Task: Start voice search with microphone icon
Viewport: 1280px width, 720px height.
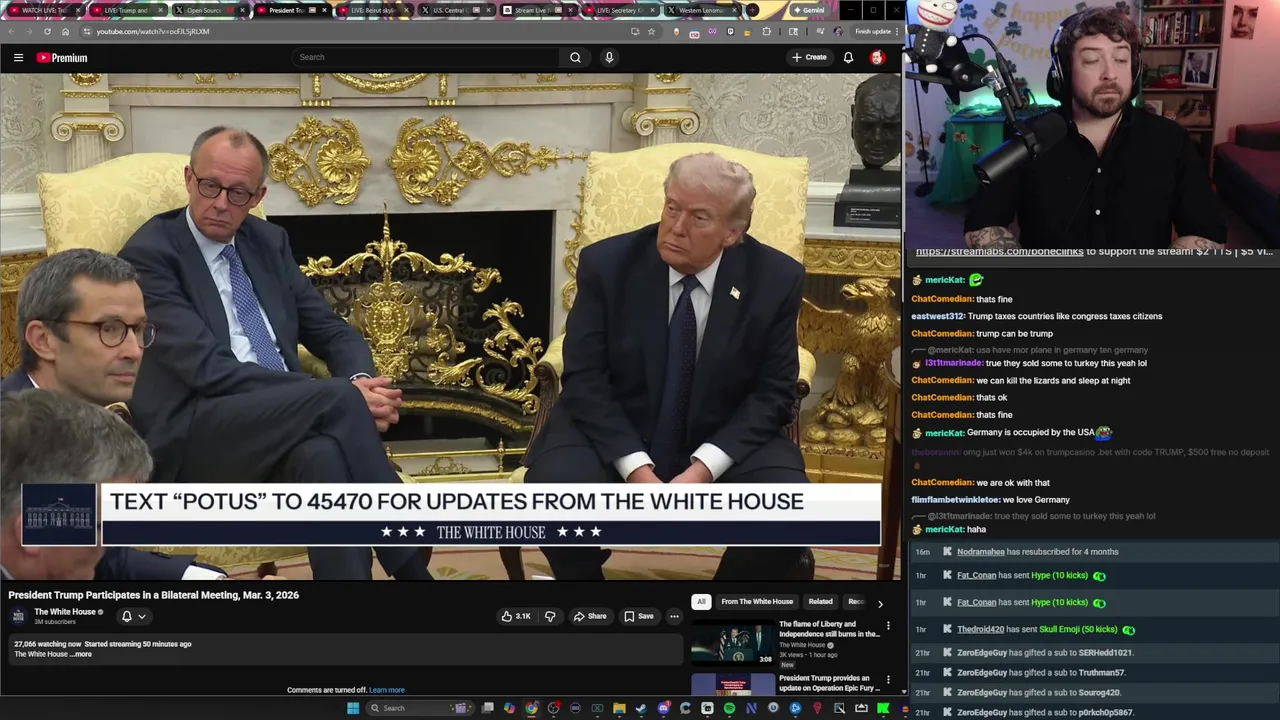Action: pos(609,57)
